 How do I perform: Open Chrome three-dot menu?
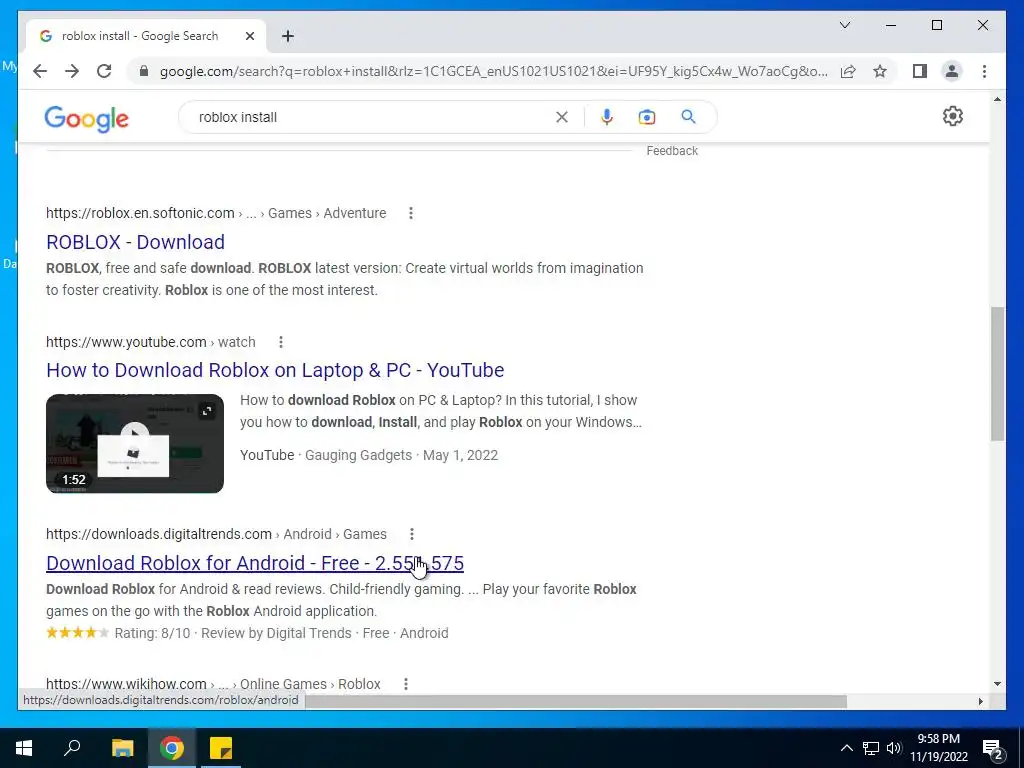coord(984,71)
